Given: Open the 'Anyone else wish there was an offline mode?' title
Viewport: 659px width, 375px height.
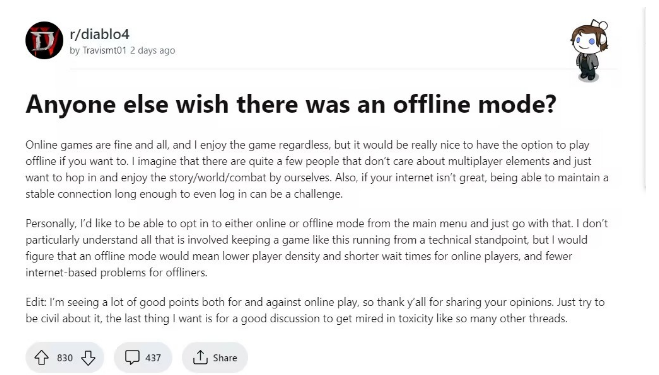Looking at the screenshot, I should pos(291,104).
